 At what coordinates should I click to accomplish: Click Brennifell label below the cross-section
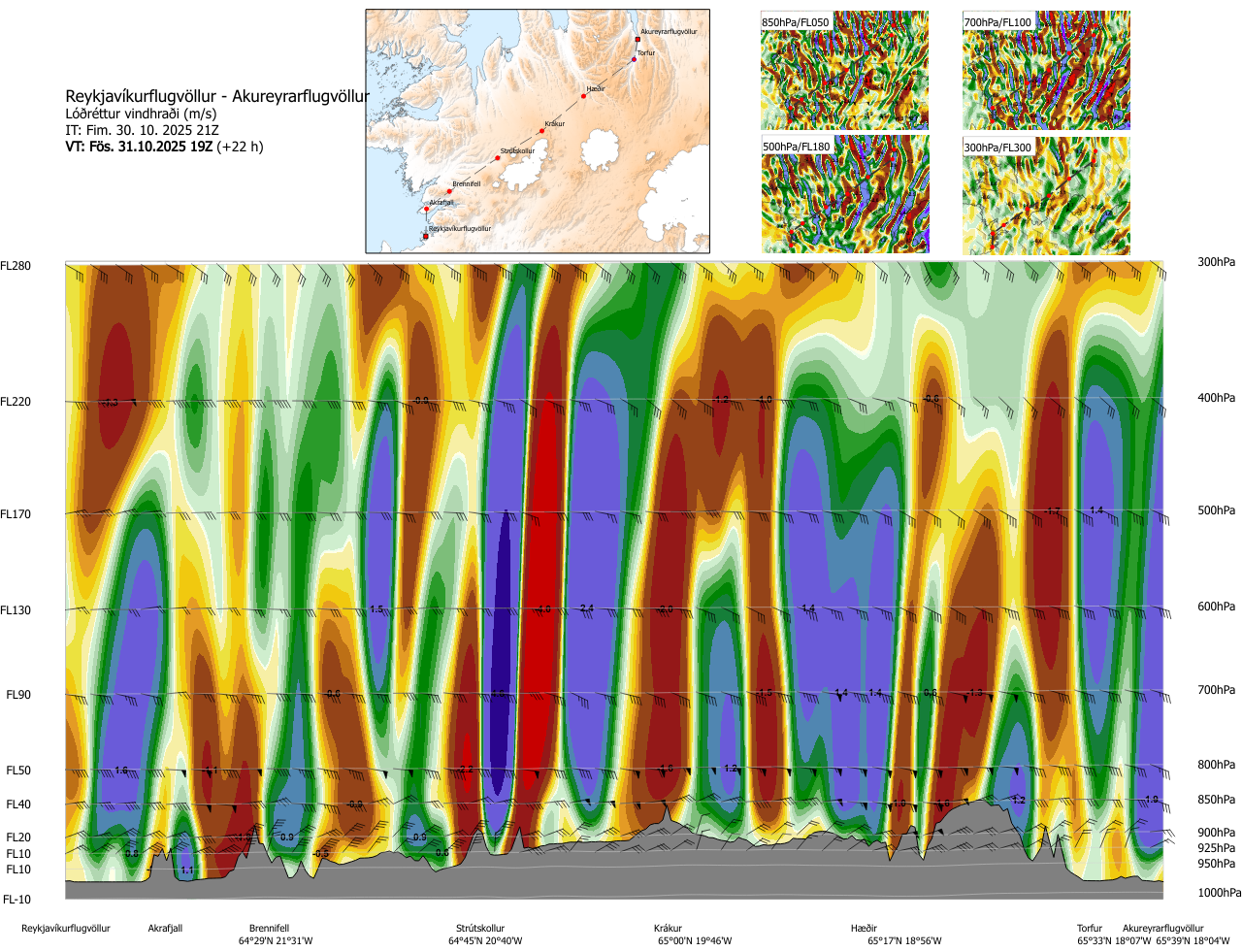tap(269, 929)
